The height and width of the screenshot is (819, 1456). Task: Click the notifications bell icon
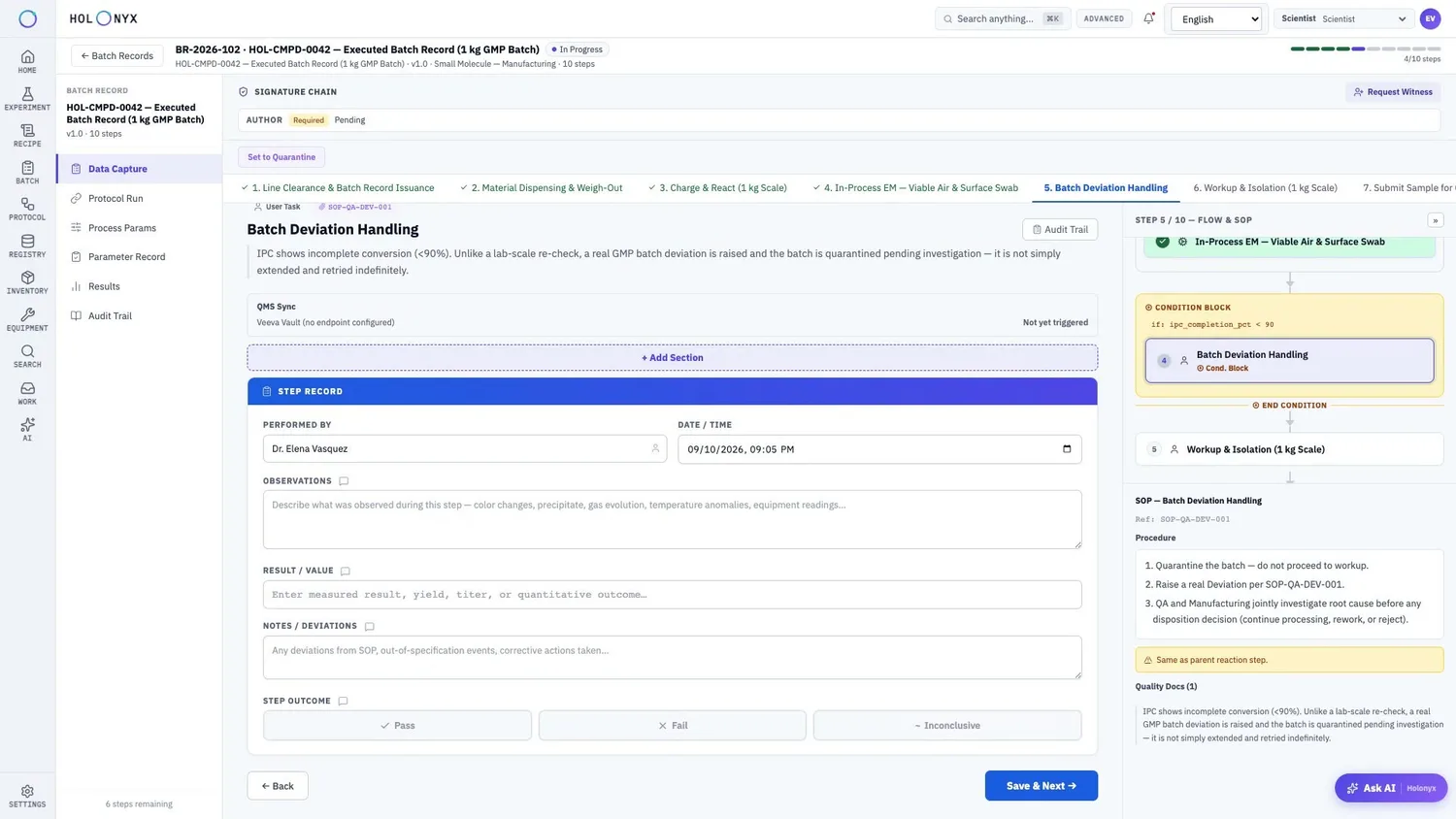1148,18
